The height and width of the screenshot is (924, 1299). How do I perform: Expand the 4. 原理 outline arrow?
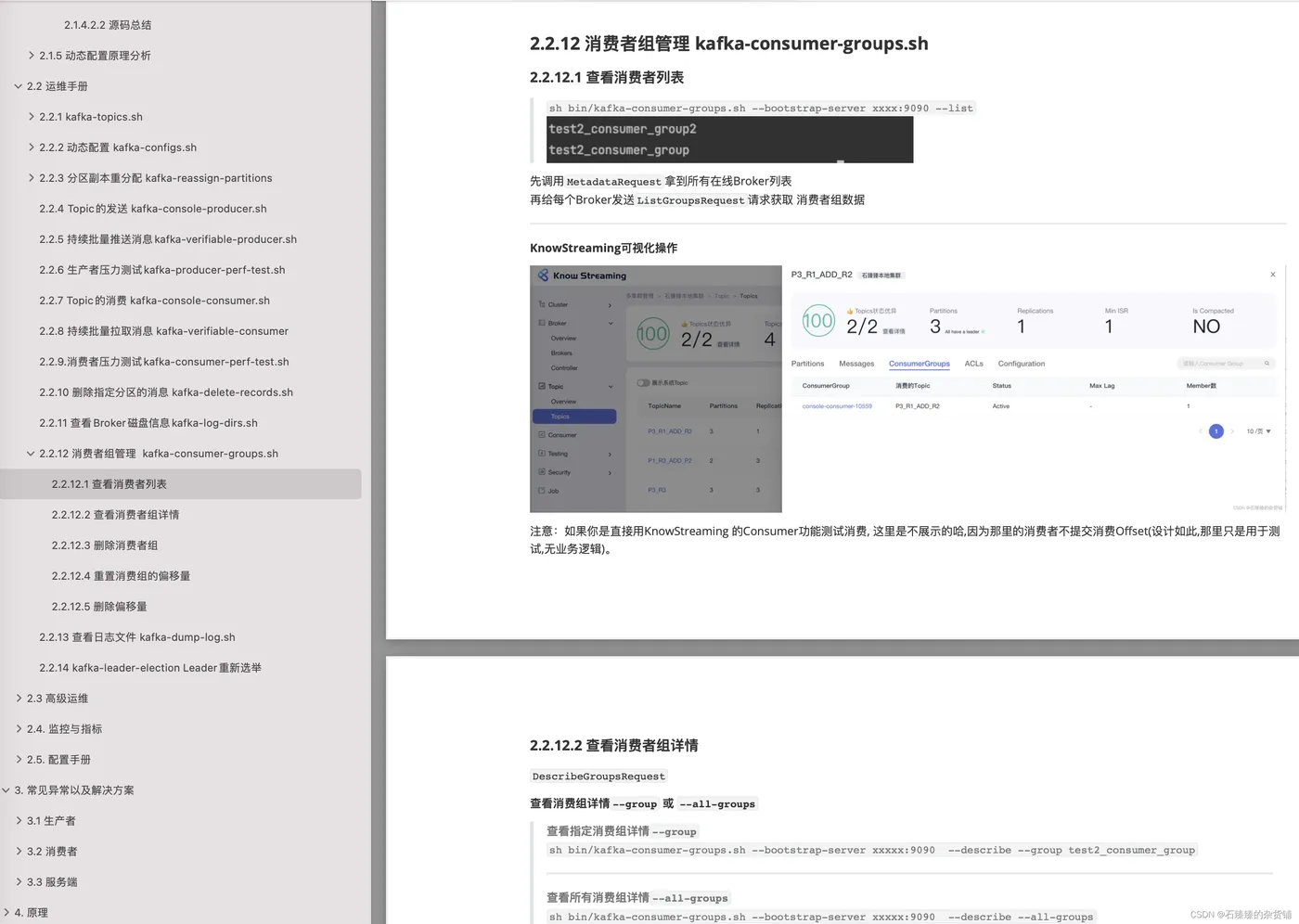point(6,913)
